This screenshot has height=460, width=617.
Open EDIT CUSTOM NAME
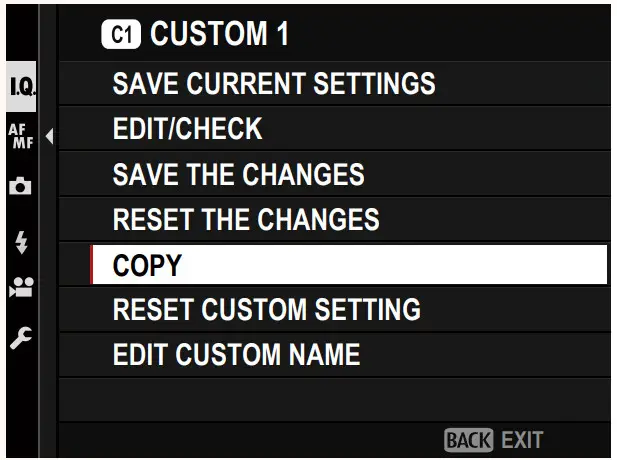point(236,355)
